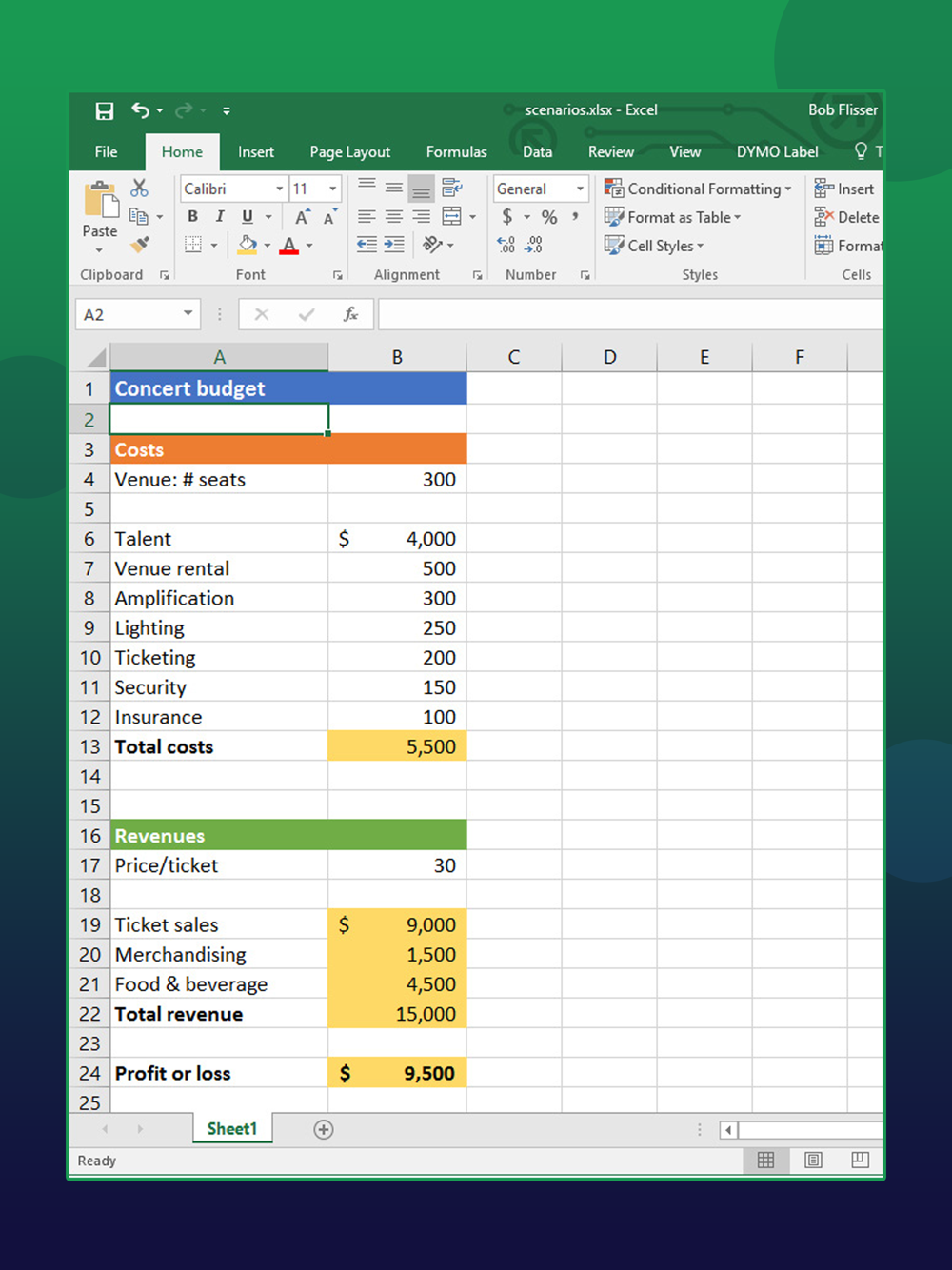The image size is (952, 1270).
Task: Click the Borders icon
Action: pyautogui.click(x=193, y=245)
